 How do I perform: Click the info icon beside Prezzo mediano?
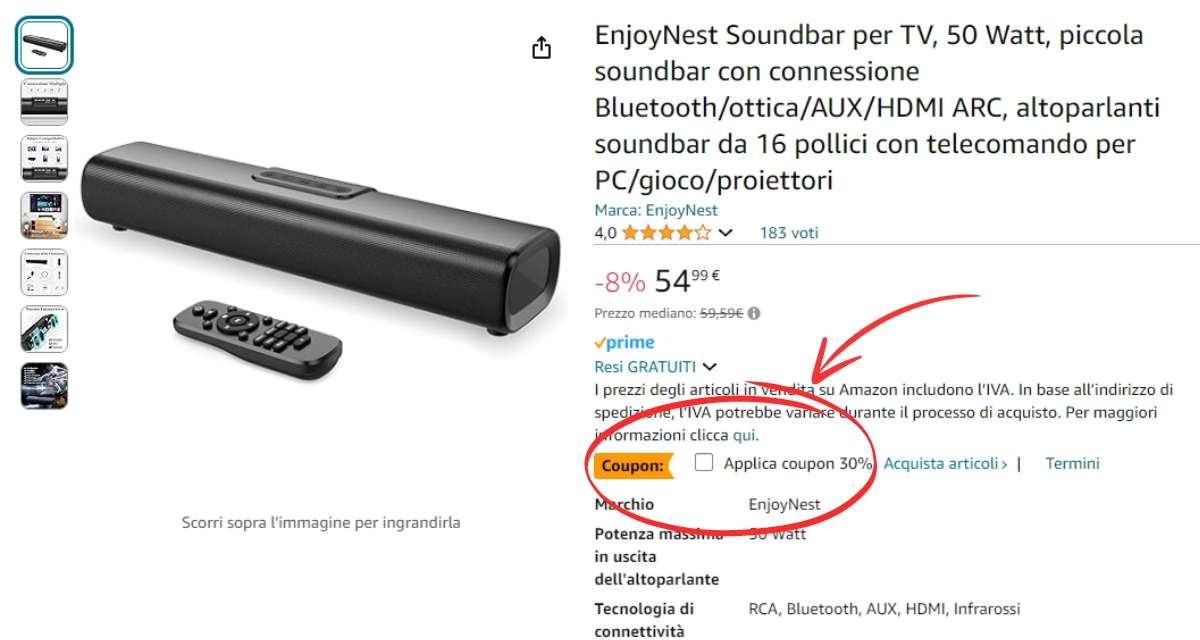(754, 313)
